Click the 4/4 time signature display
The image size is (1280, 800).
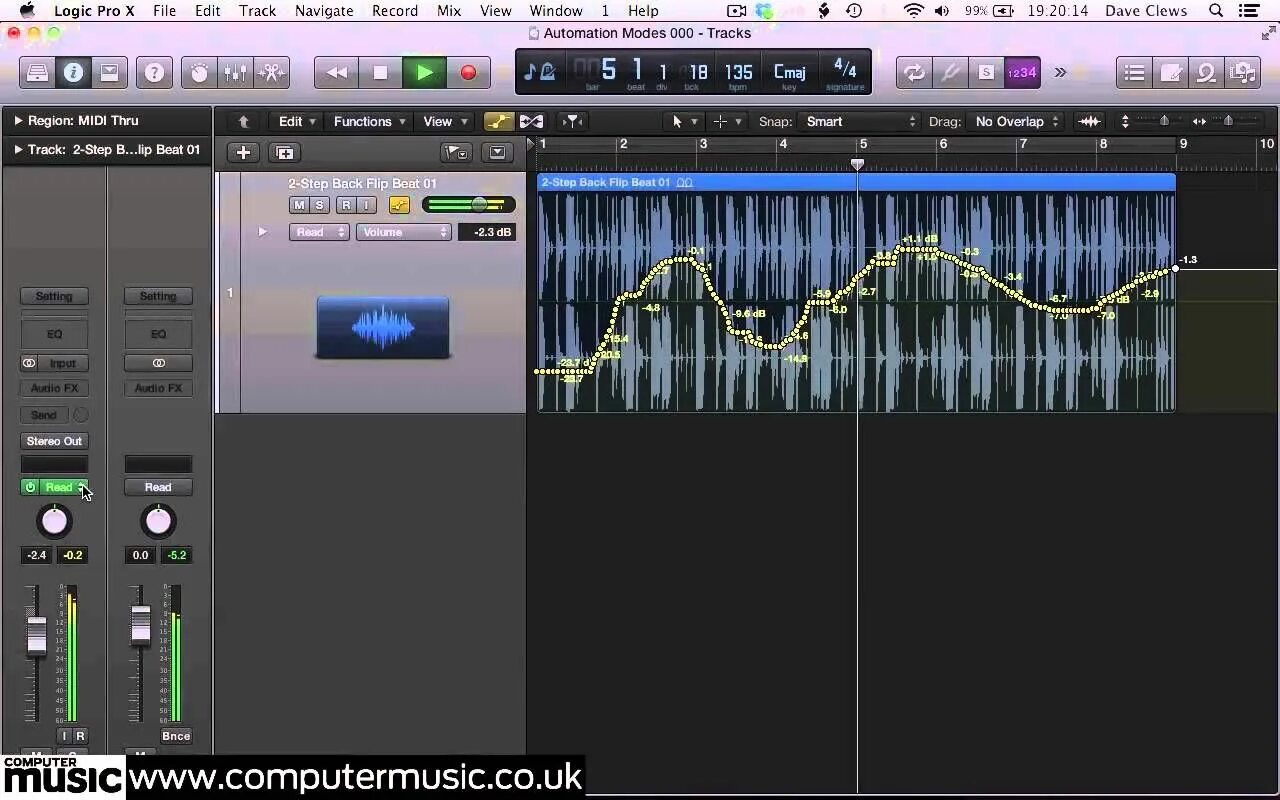[845, 70]
